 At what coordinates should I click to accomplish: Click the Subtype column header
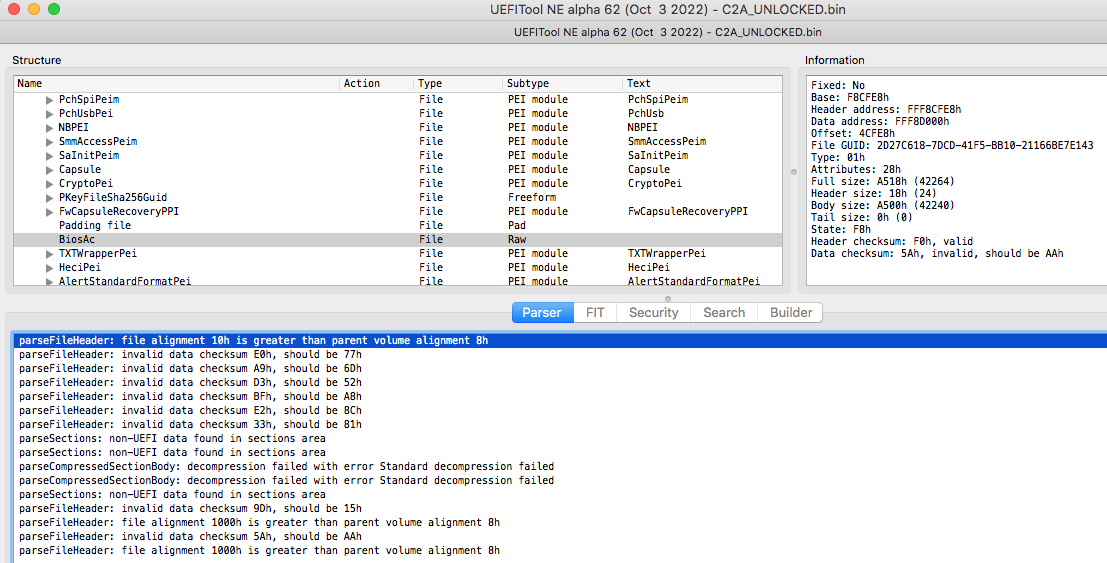pos(563,83)
